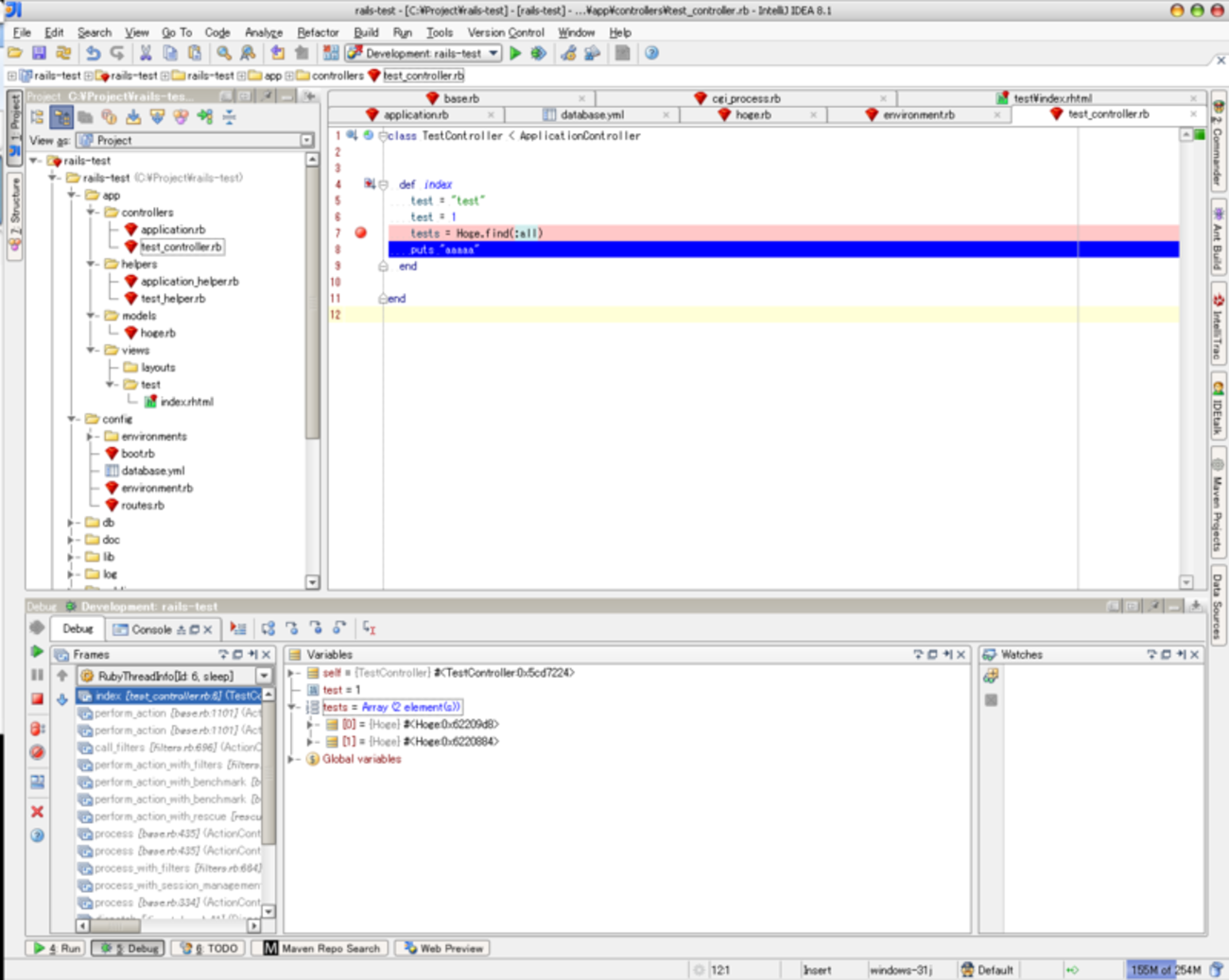Open the Development: rails-test run configuration dropdown
Viewport: 1229px width, 980px height.
coord(493,54)
